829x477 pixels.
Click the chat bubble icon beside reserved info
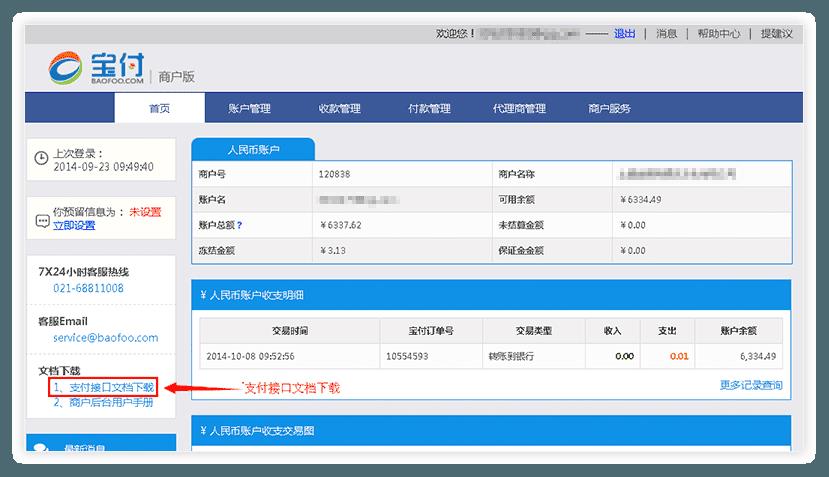42,221
